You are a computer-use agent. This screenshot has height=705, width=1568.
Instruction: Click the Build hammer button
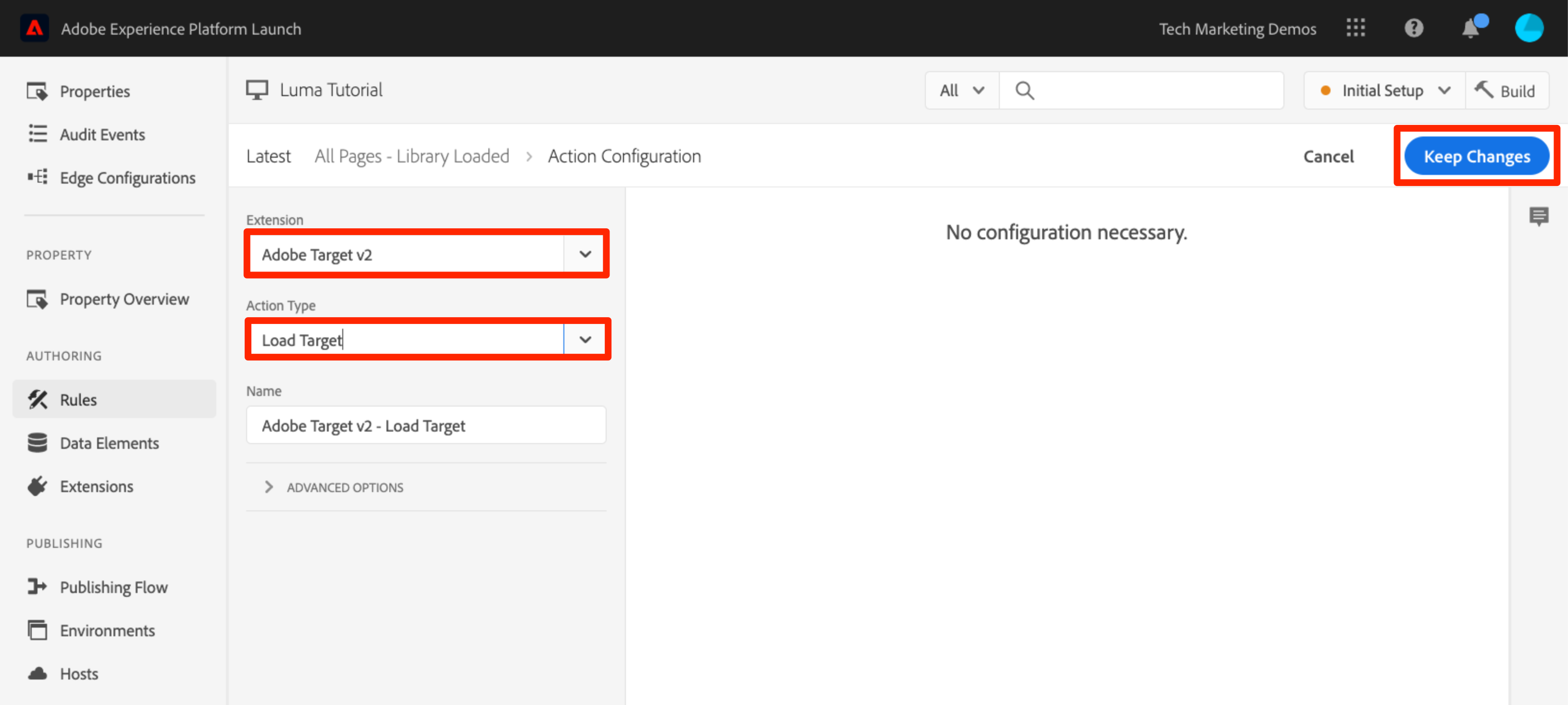coord(1506,91)
